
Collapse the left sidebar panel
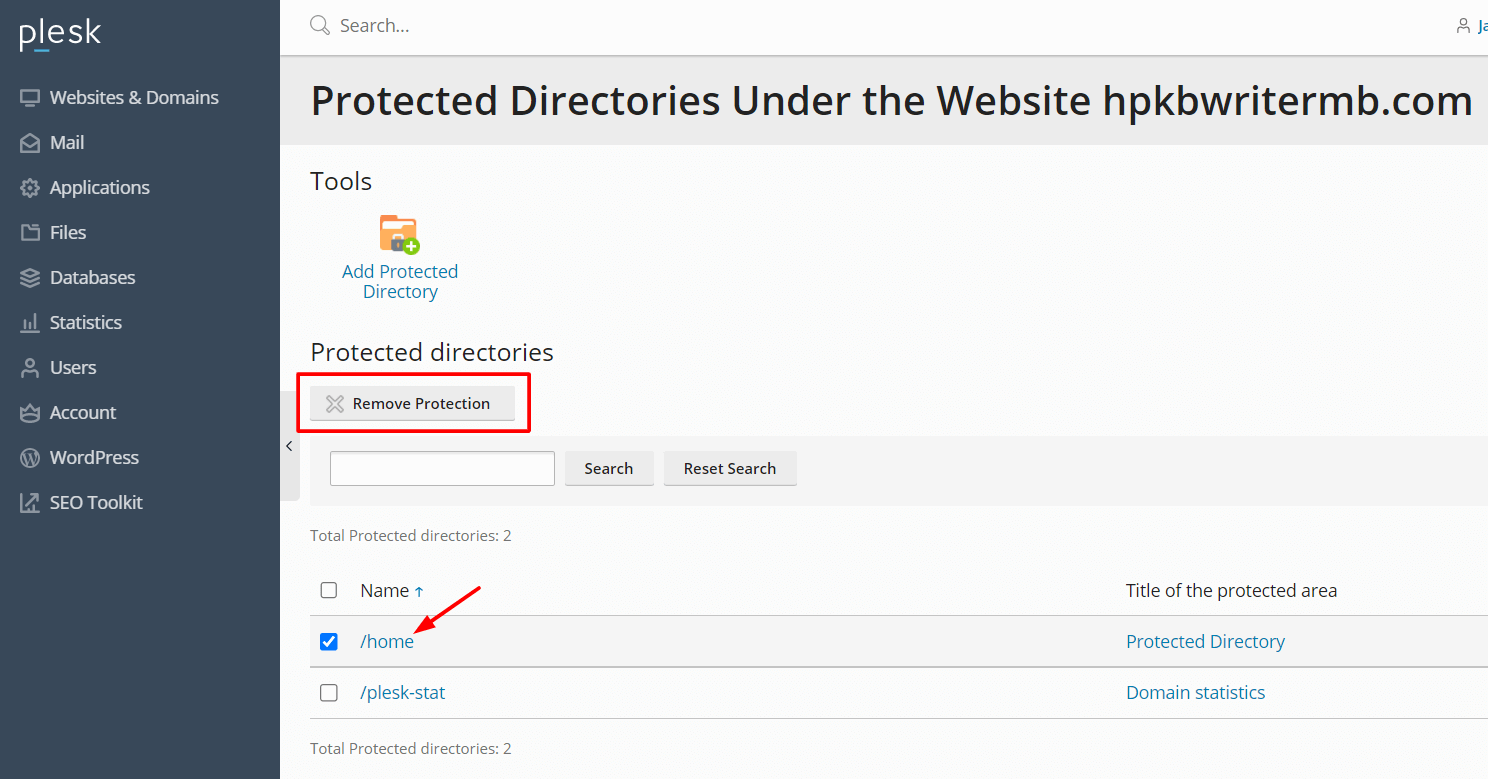tap(289, 446)
